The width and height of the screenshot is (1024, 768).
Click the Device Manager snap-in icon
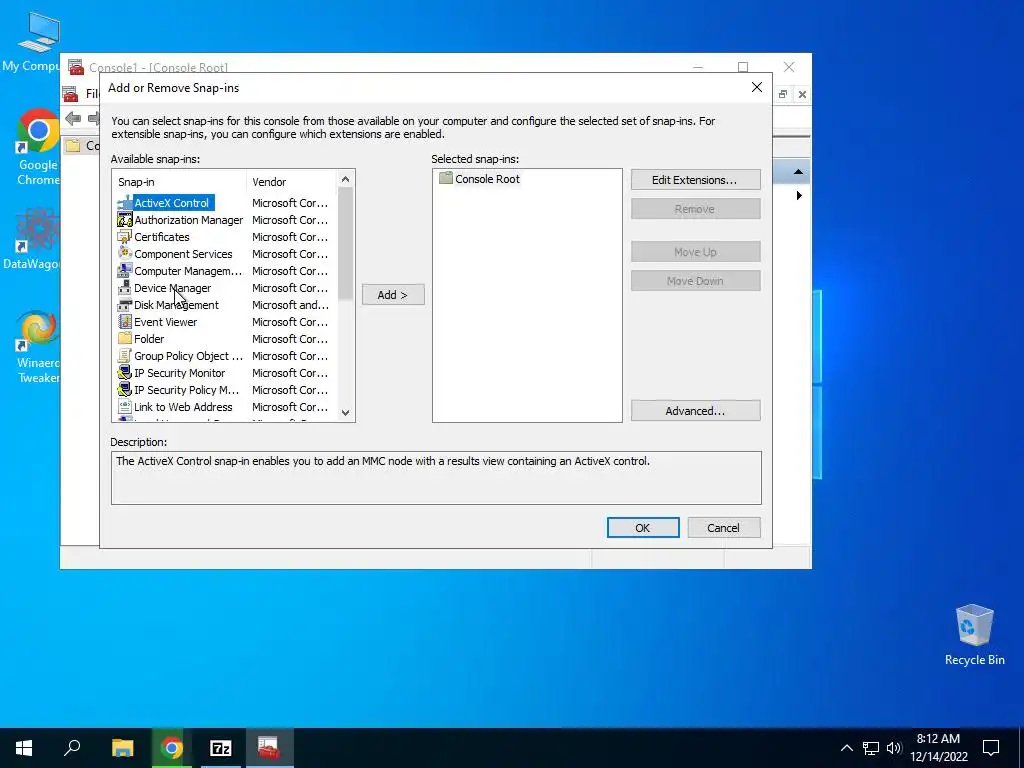[124, 288]
